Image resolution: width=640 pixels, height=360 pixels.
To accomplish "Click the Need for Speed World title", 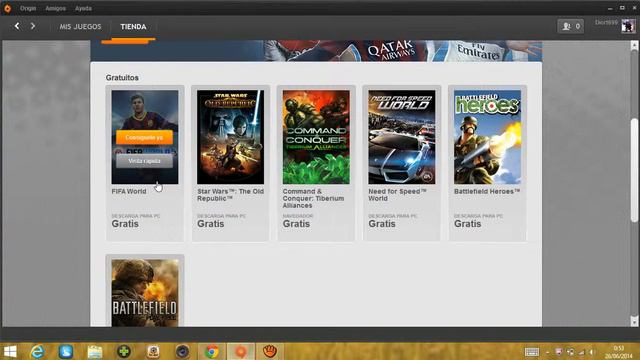I will pos(398,195).
